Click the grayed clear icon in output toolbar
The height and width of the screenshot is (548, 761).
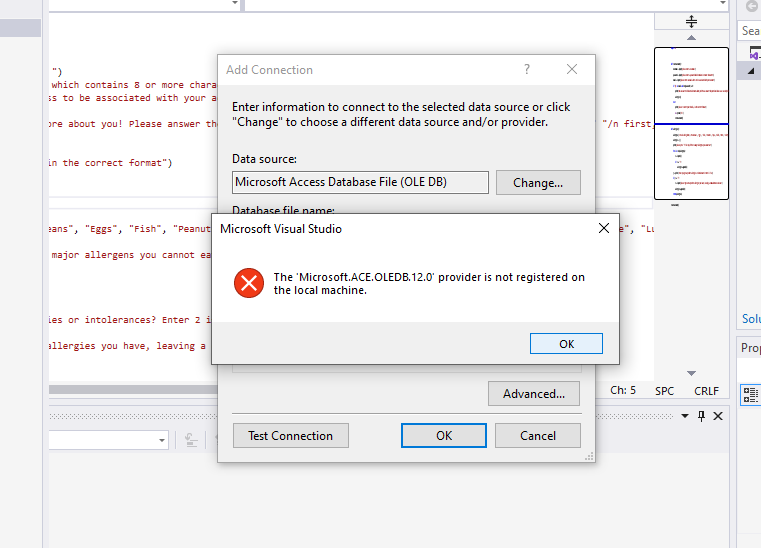[x=191, y=440]
